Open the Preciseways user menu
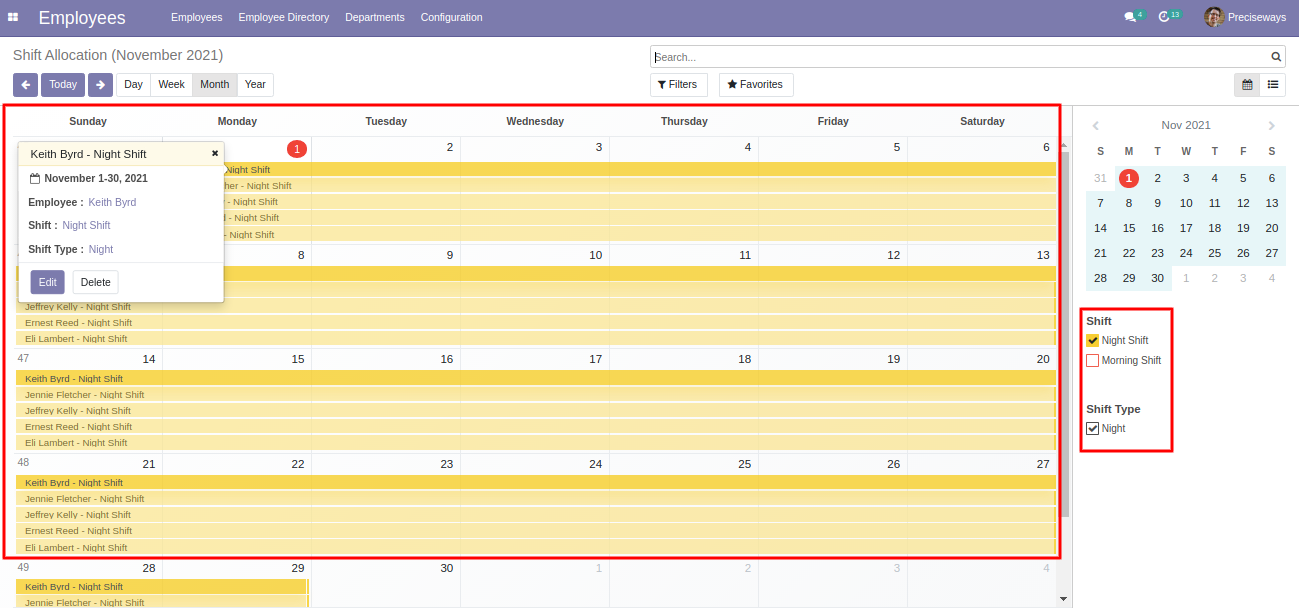 tap(1244, 17)
